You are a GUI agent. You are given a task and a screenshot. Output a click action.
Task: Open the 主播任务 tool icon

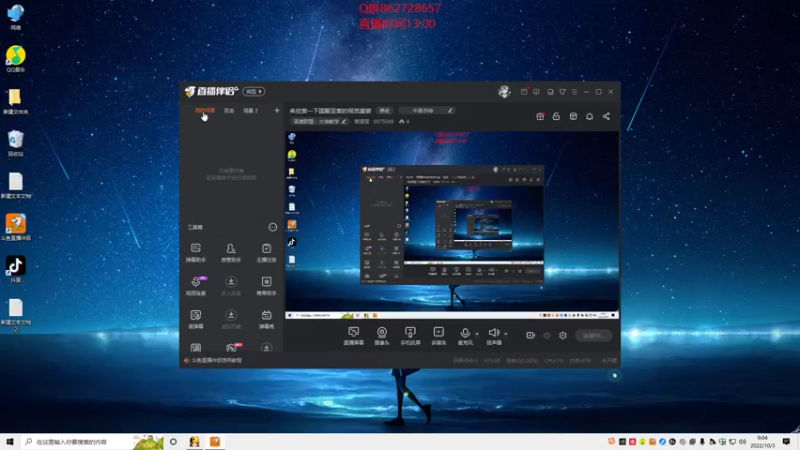pyautogui.click(x=266, y=252)
